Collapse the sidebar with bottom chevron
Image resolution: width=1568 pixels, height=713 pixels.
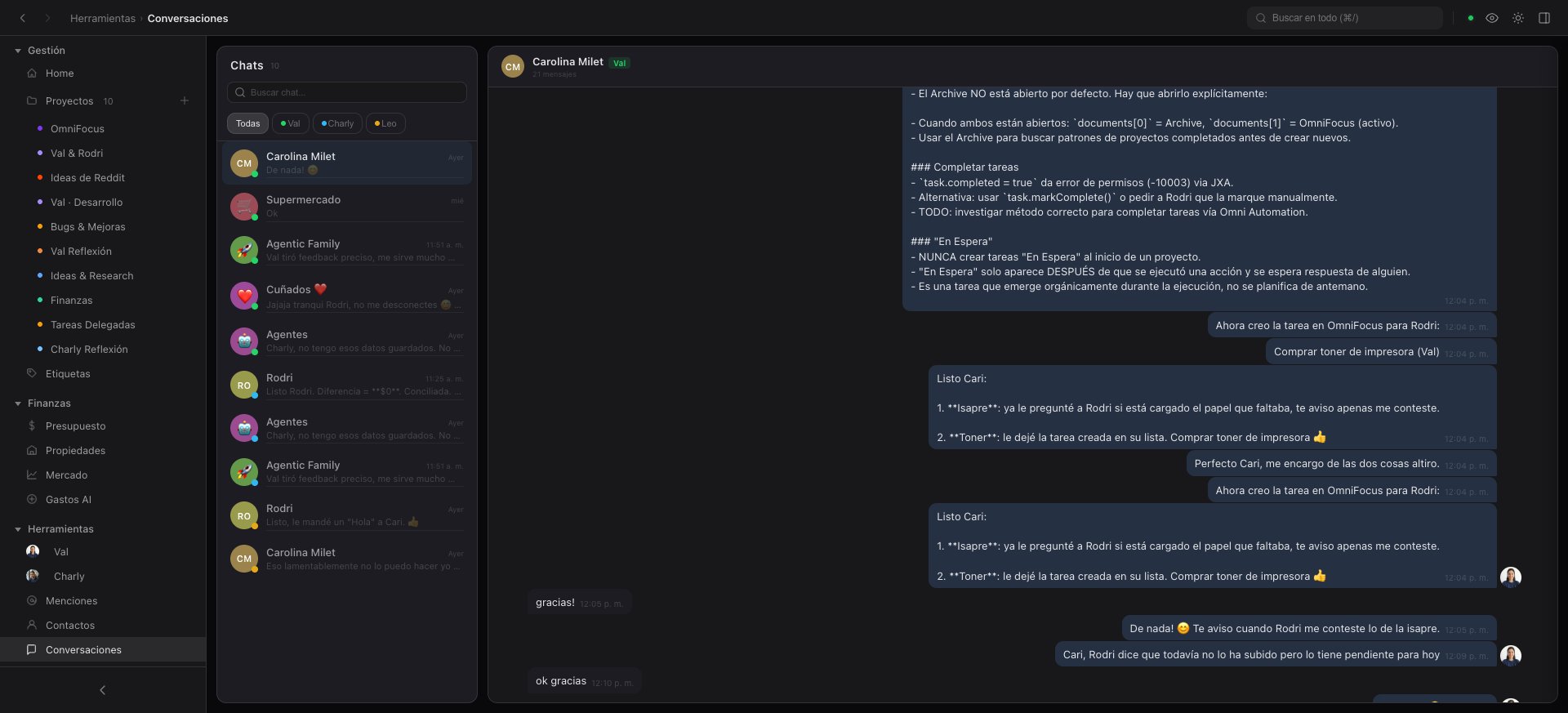tap(103, 690)
